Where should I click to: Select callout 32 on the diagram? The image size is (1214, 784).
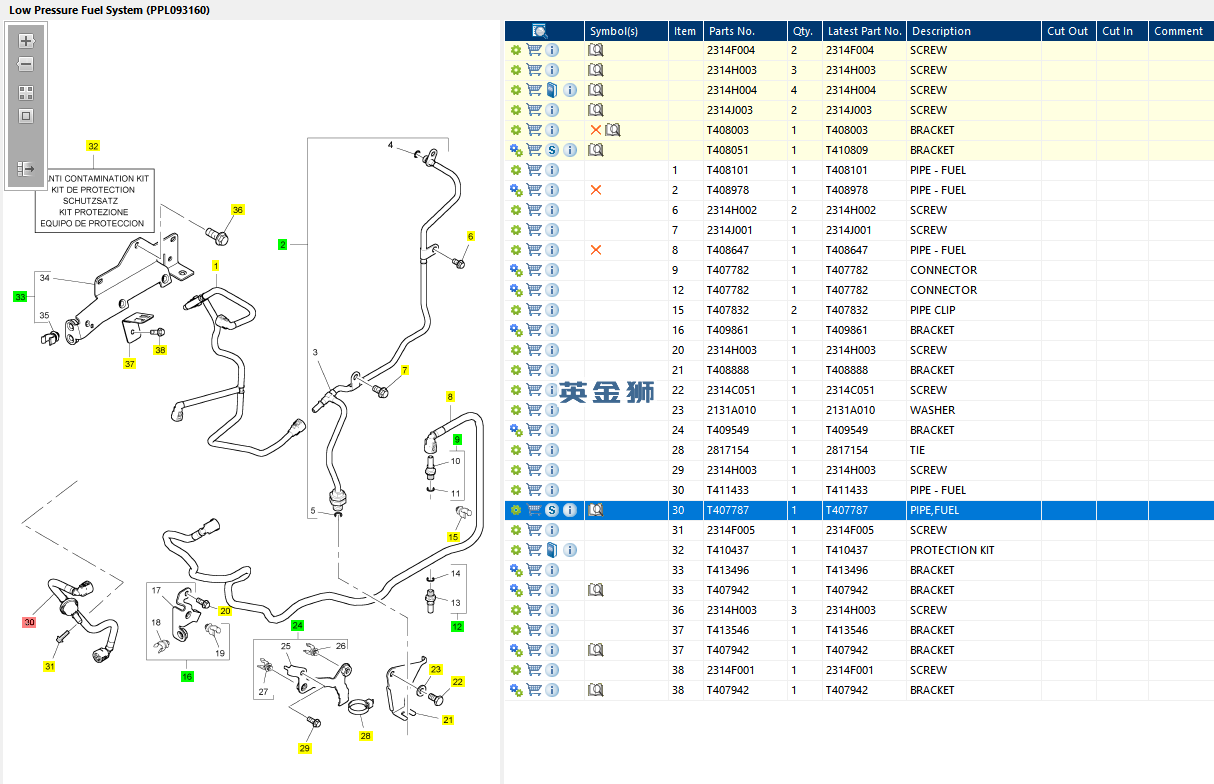point(93,146)
